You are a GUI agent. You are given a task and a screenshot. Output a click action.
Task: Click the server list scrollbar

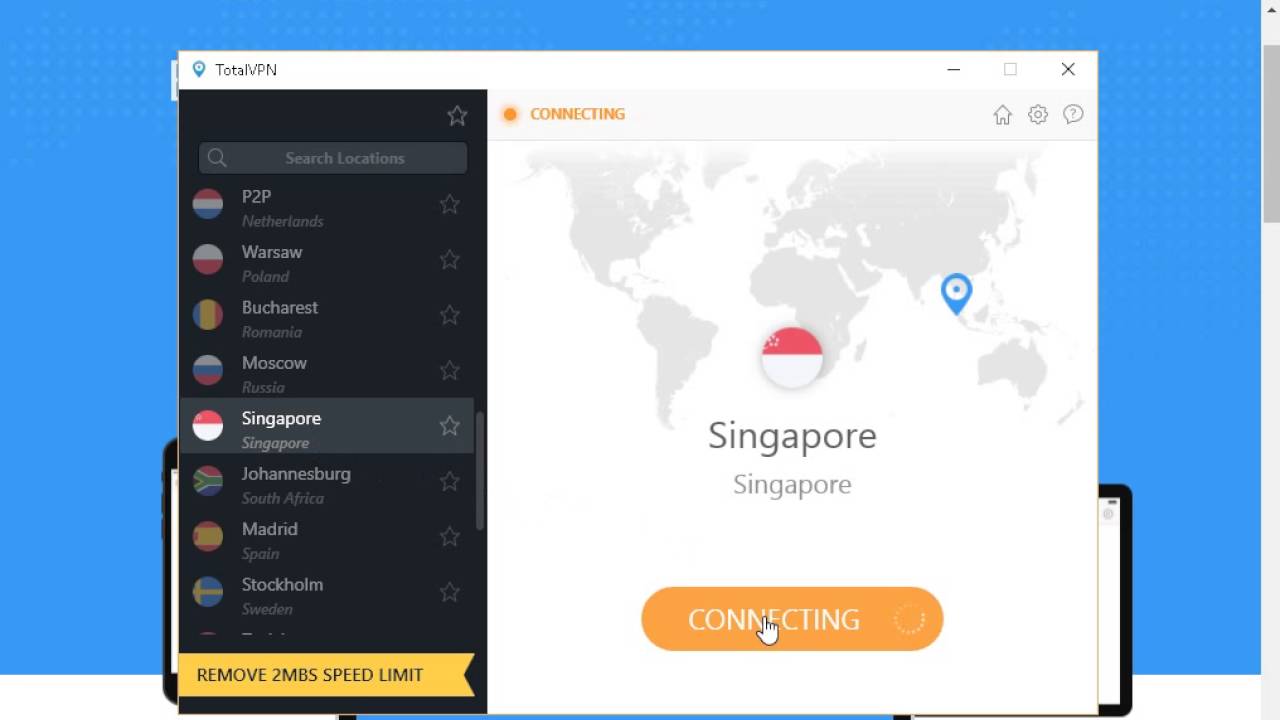480,470
